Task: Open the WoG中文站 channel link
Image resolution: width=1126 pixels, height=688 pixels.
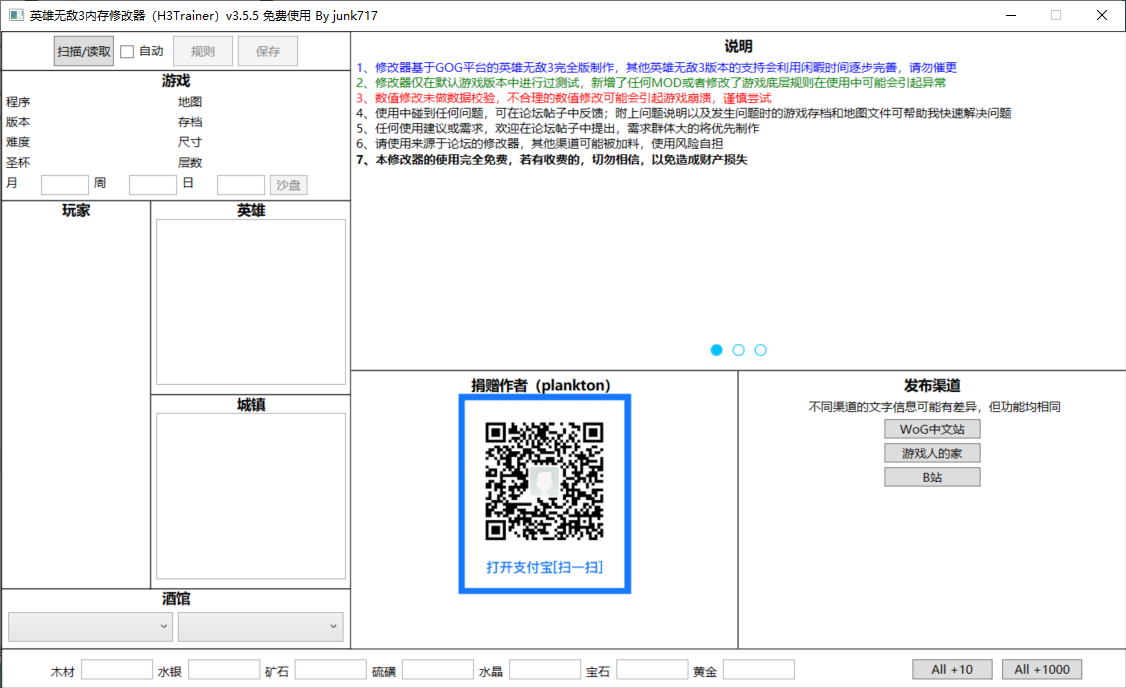Action: [932, 429]
